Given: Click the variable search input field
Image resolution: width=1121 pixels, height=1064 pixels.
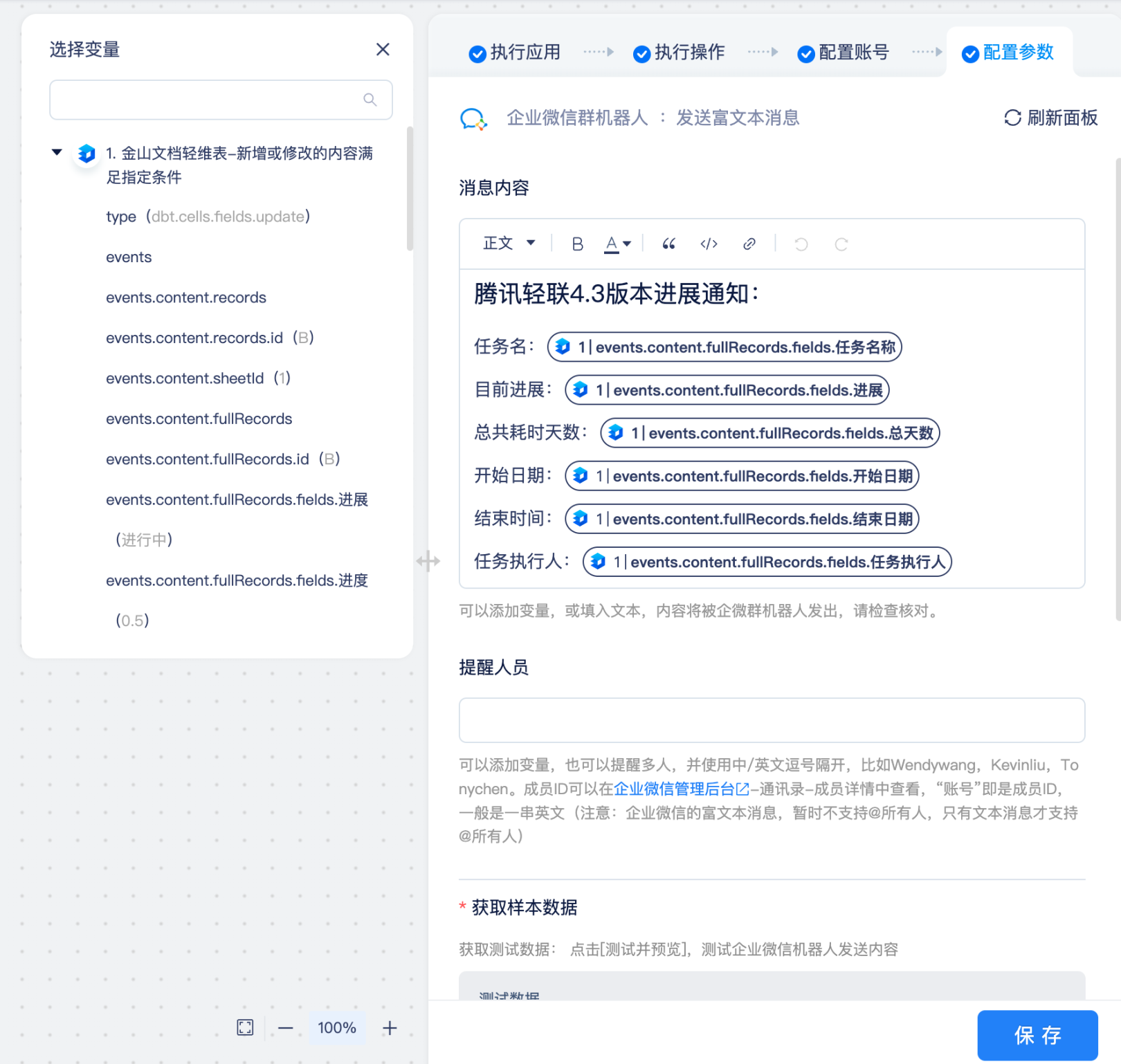Looking at the screenshot, I should (x=221, y=100).
